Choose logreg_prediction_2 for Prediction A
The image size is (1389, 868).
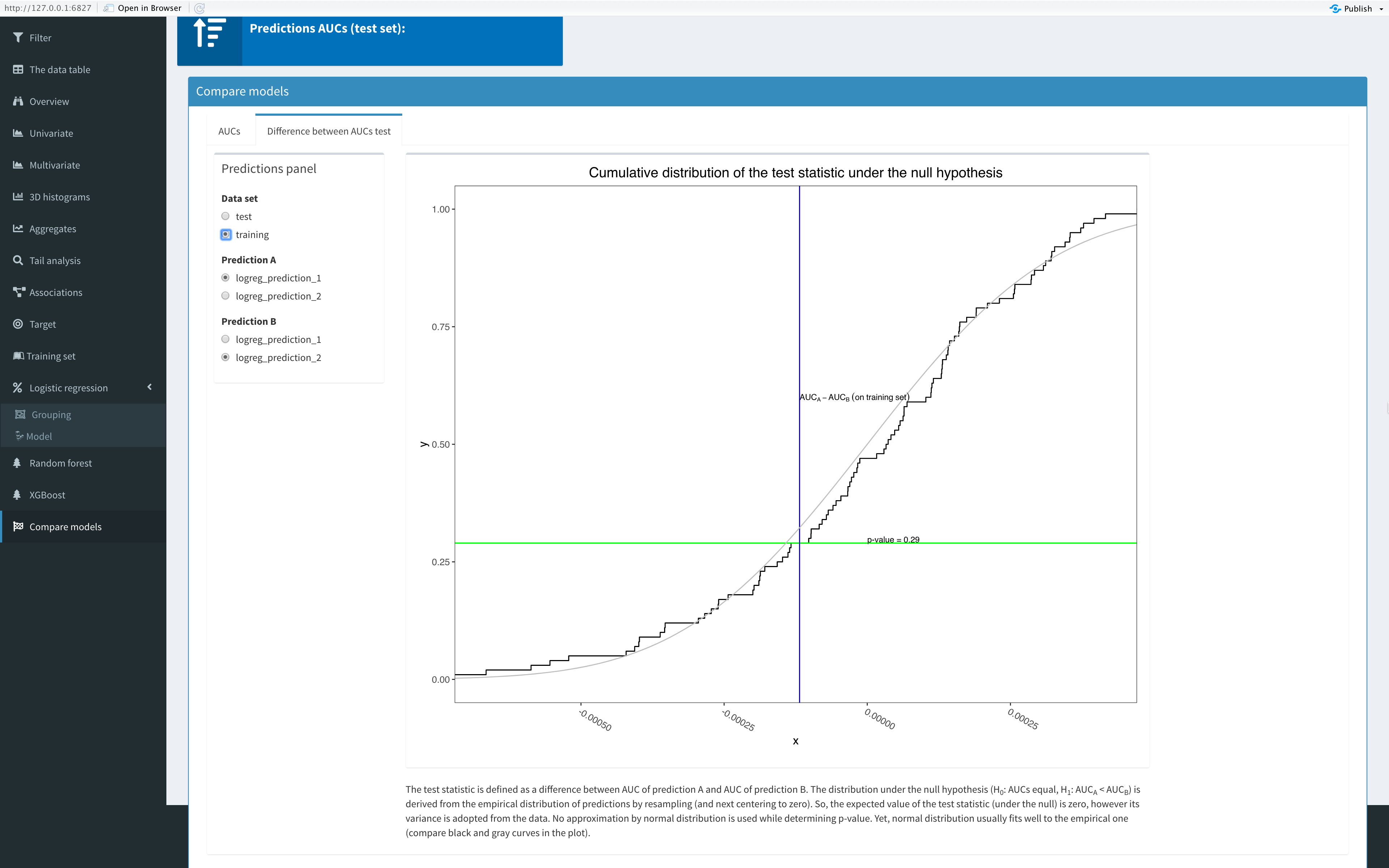click(x=226, y=296)
